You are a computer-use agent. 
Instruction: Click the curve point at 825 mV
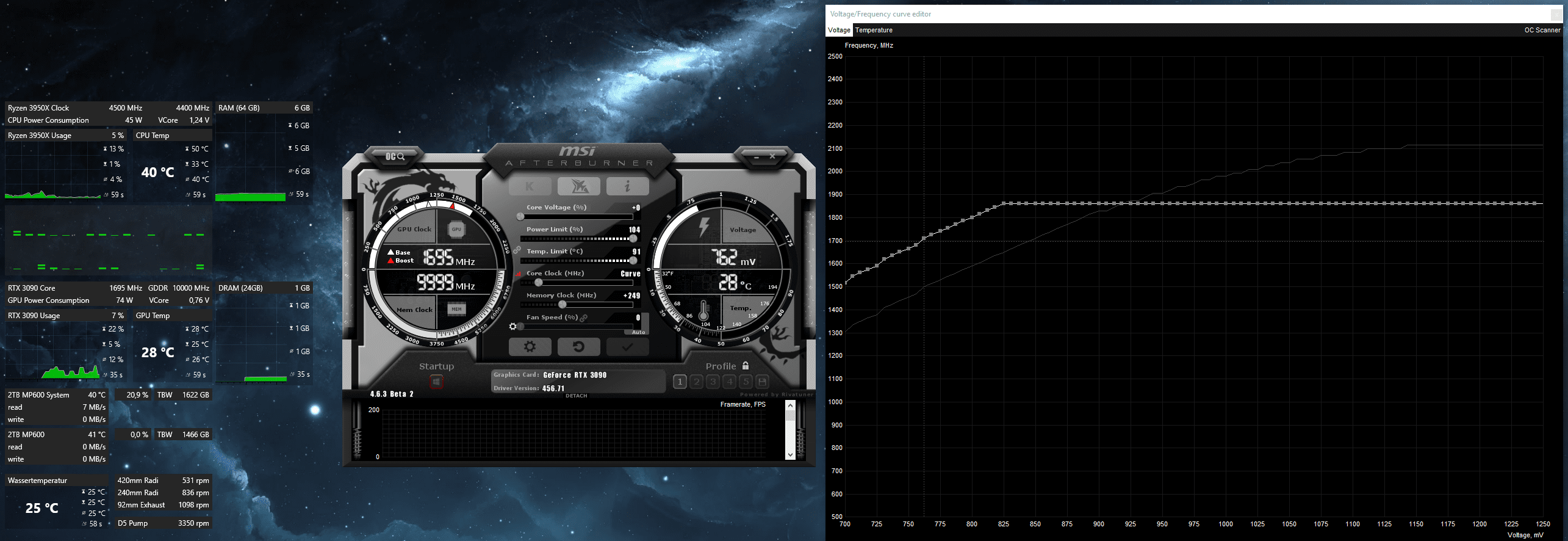click(1004, 203)
